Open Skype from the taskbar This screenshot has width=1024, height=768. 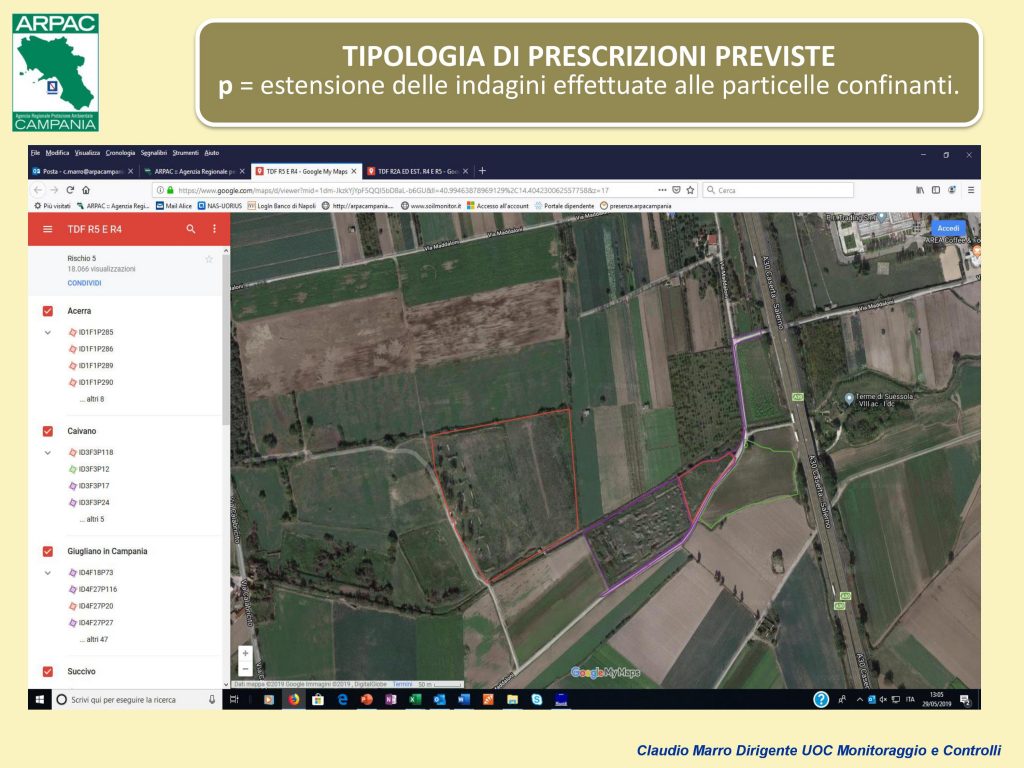coord(536,699)
